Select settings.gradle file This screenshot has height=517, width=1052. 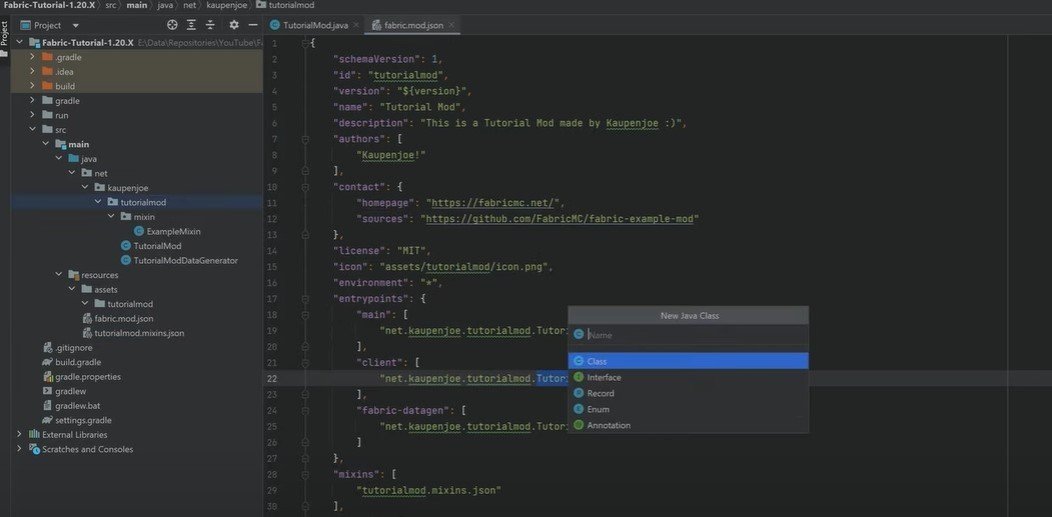click(83, 420)
